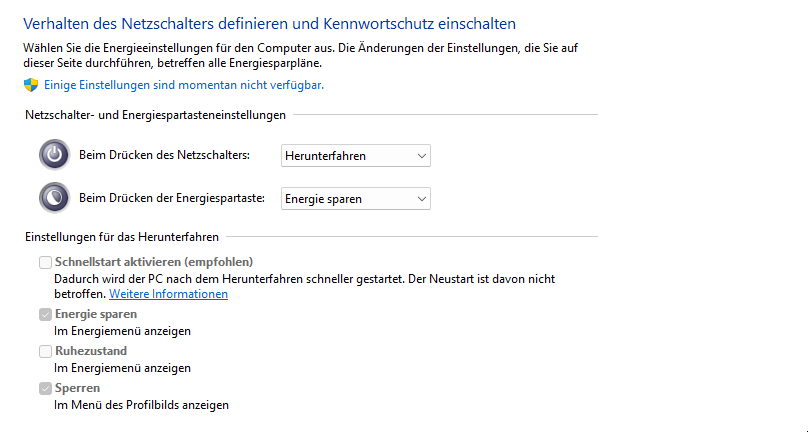
Task: Enable the Schnellstart aktivieren checkbox
Action: pos(45,262)
